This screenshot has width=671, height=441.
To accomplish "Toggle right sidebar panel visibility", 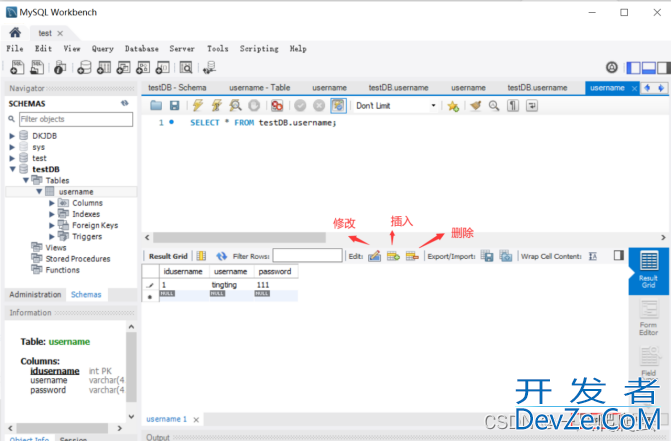I will coord(663,68).
